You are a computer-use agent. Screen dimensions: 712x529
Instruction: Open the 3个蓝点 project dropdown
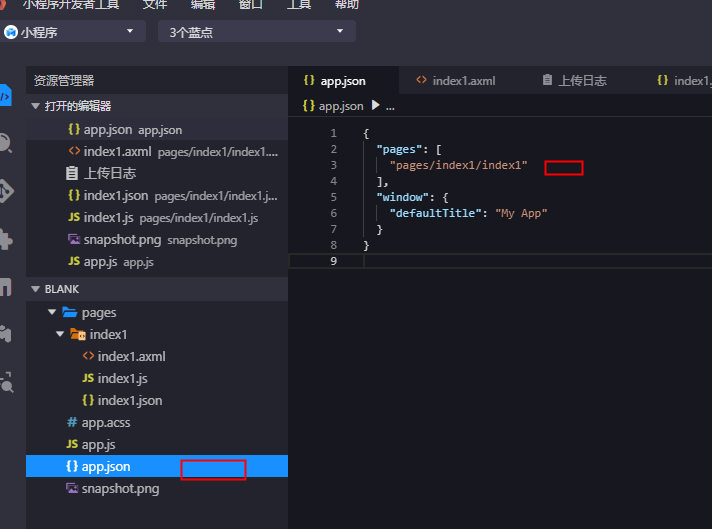(x=257, y=31)
